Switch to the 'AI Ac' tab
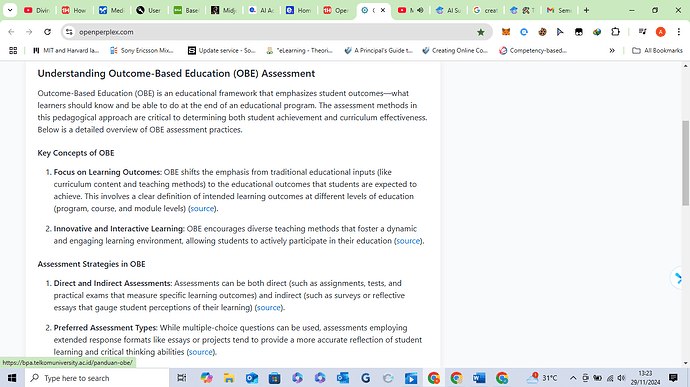690x387 pixels. (261, 10)
